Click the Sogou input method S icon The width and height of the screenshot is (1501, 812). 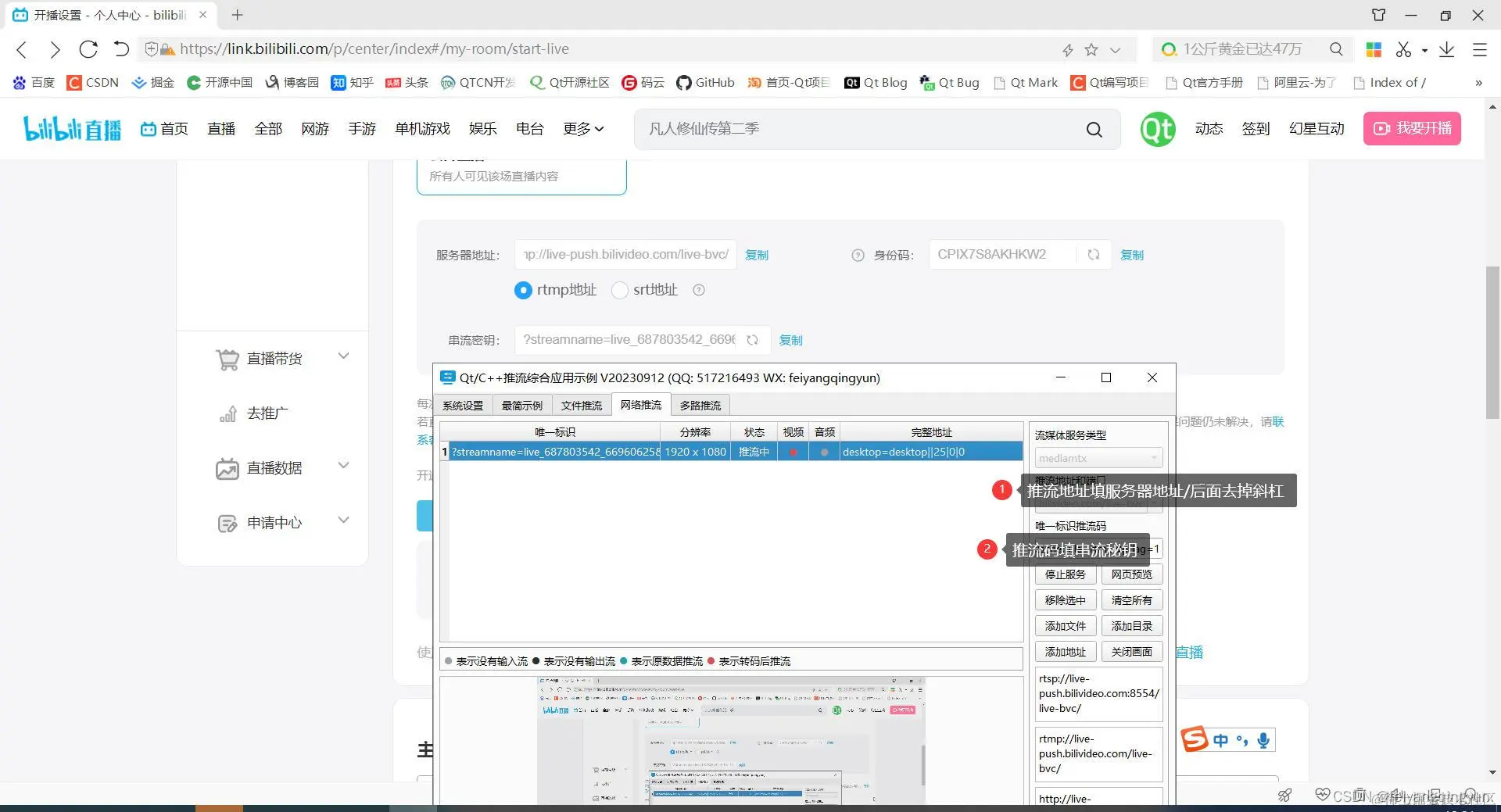point(1195,739)
